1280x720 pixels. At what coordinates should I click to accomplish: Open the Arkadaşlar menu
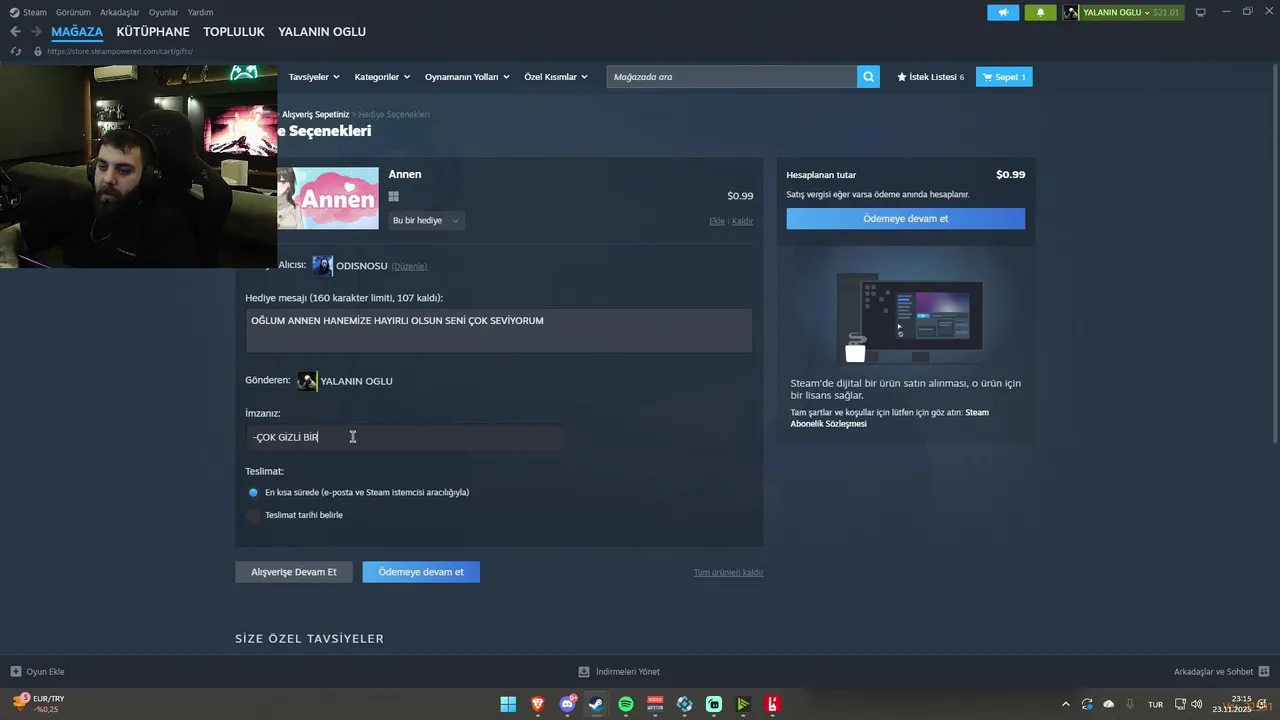pos(120,12)
